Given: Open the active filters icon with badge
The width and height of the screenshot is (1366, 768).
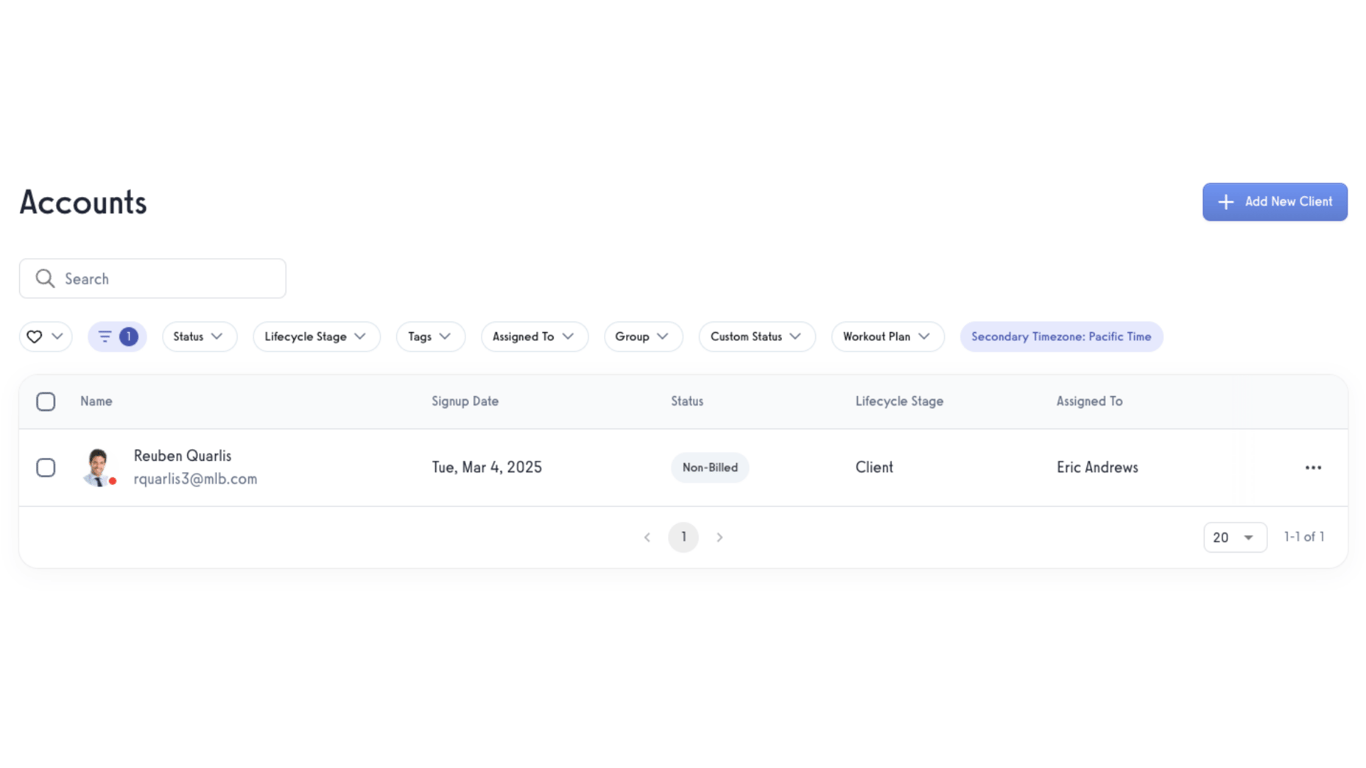Looking at the screenshot, I should (x=117, y=337).
